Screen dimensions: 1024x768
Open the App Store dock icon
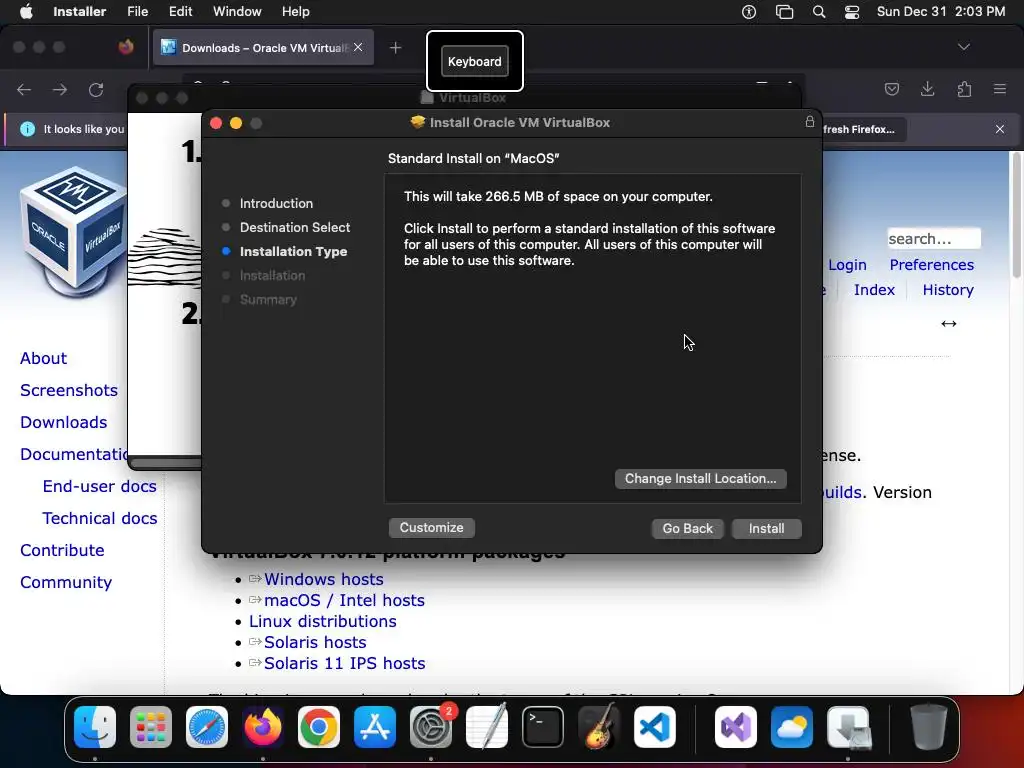(x=375, y=727)
